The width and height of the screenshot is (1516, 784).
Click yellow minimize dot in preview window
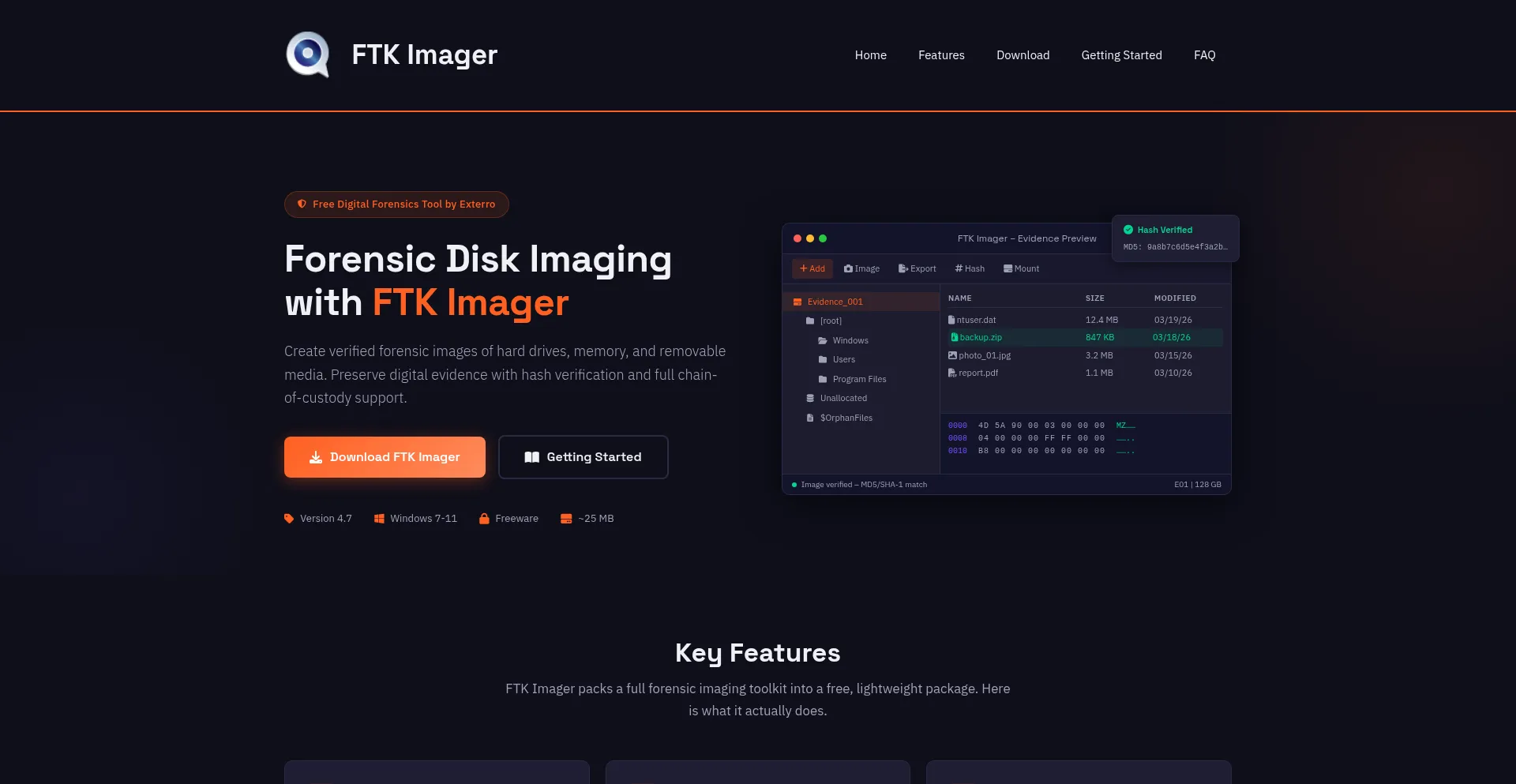coord(810,238)
